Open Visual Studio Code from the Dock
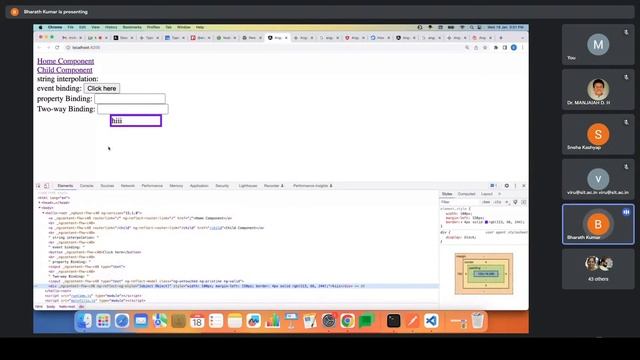The width and height of the screenshot is (640, 360). coord(431,321)
